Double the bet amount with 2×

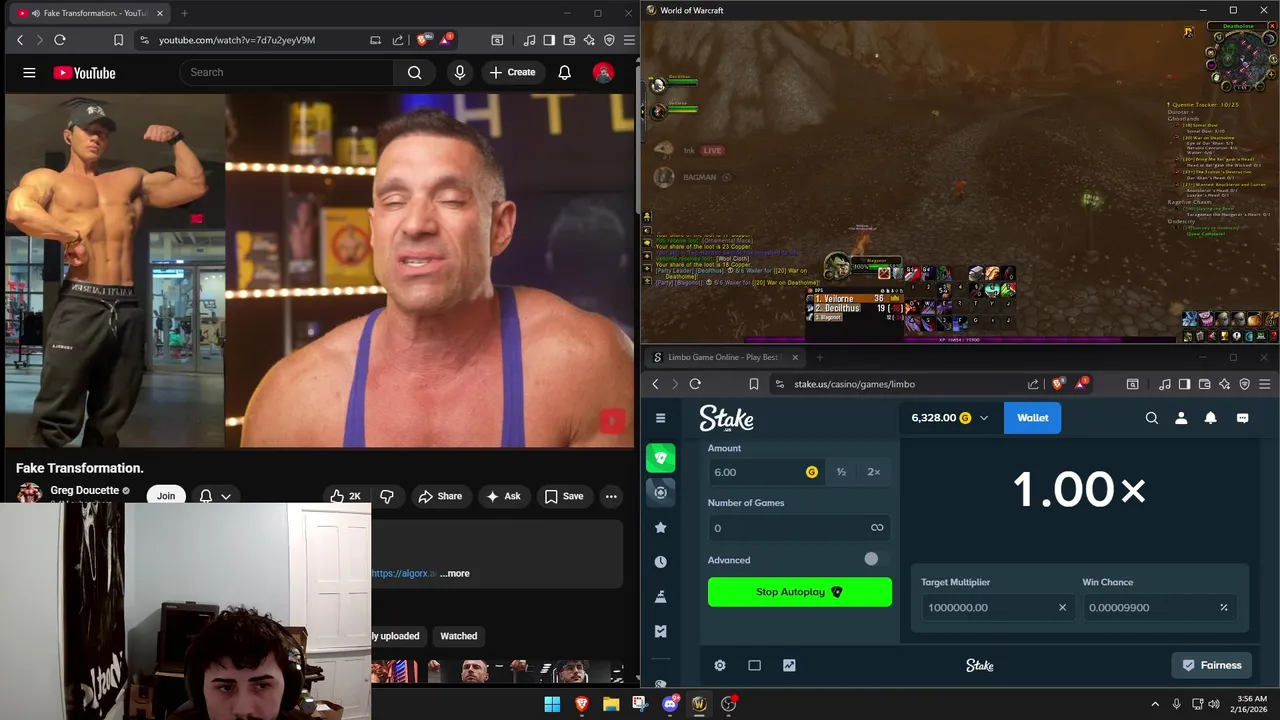click(874, 472)
